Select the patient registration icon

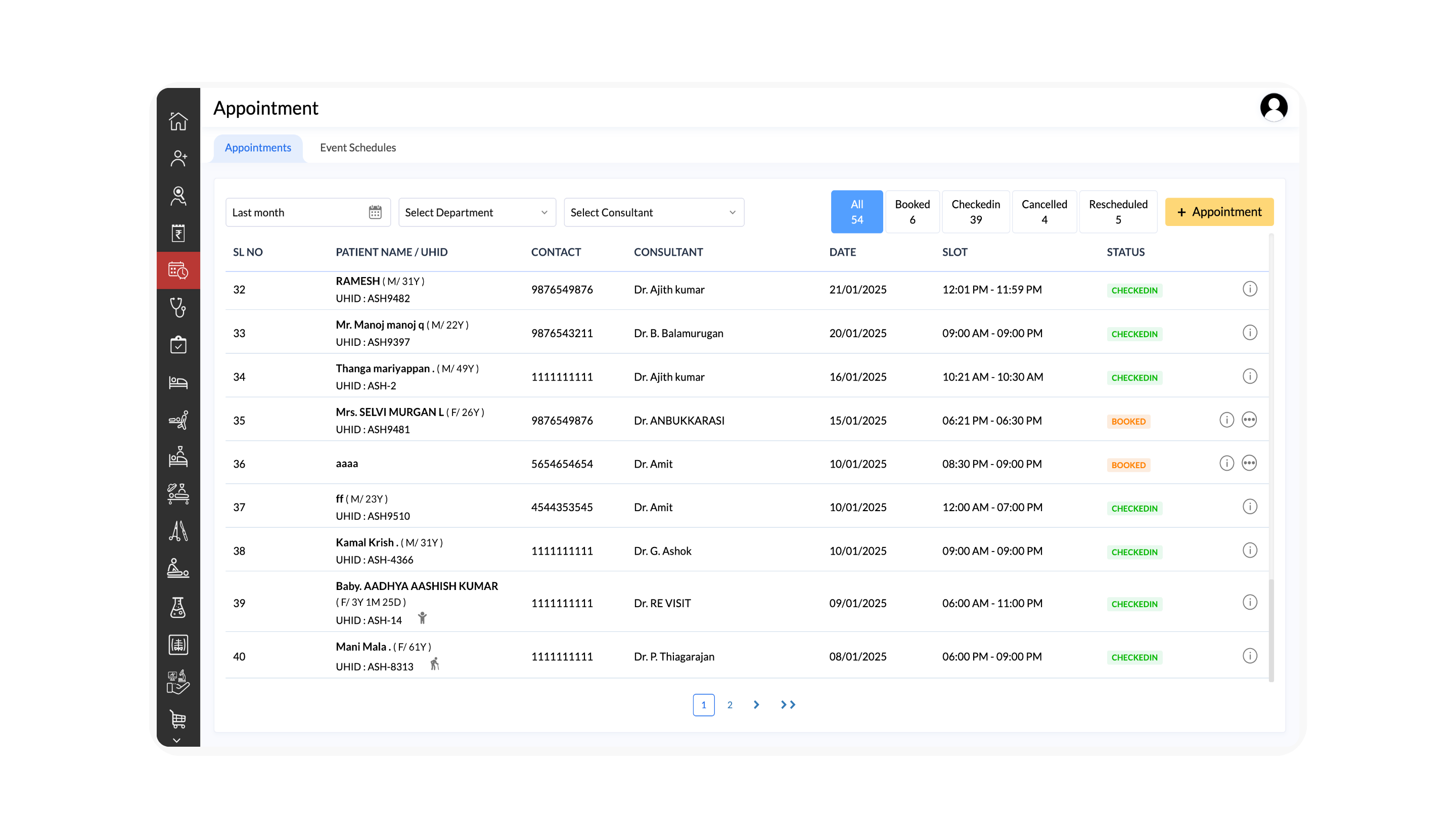[178, 158]
